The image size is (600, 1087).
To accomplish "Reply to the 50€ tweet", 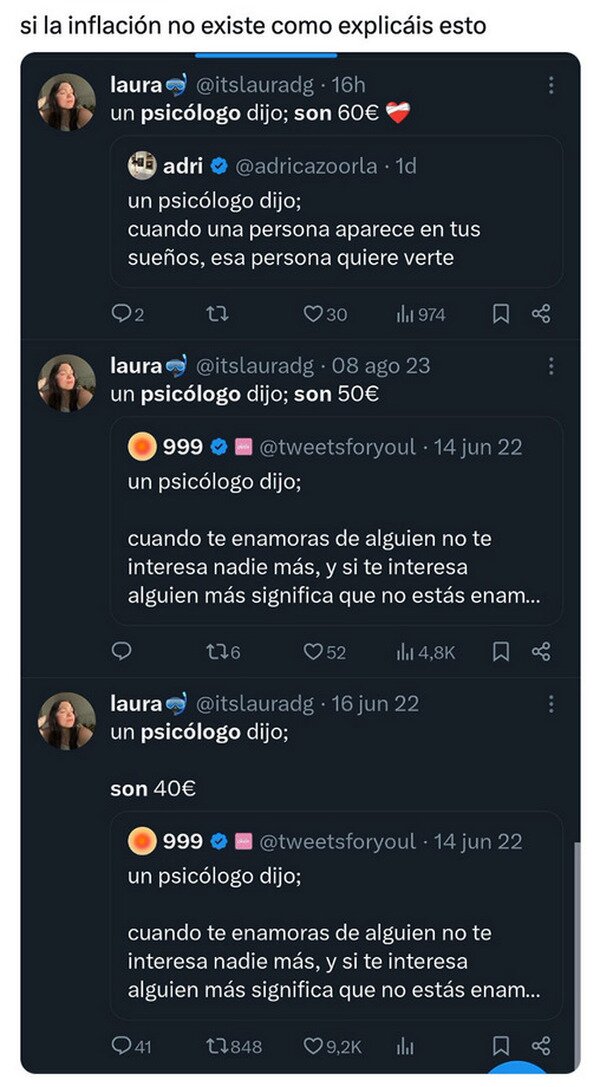I will click(x=121, y=652).
